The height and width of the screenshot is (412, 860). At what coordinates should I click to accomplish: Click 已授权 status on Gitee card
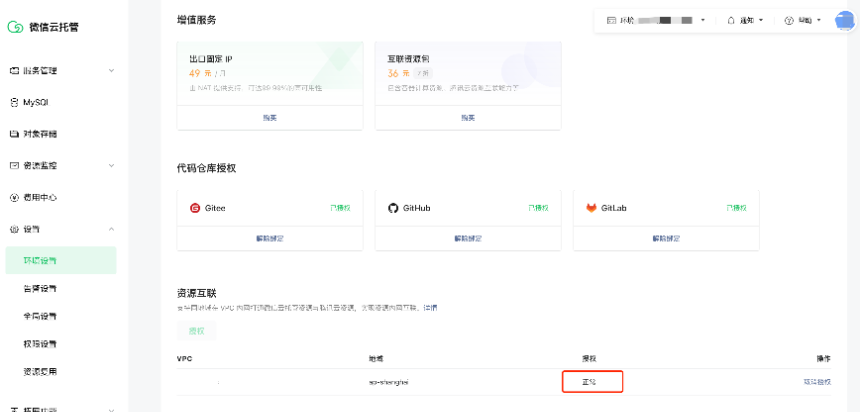340,208
